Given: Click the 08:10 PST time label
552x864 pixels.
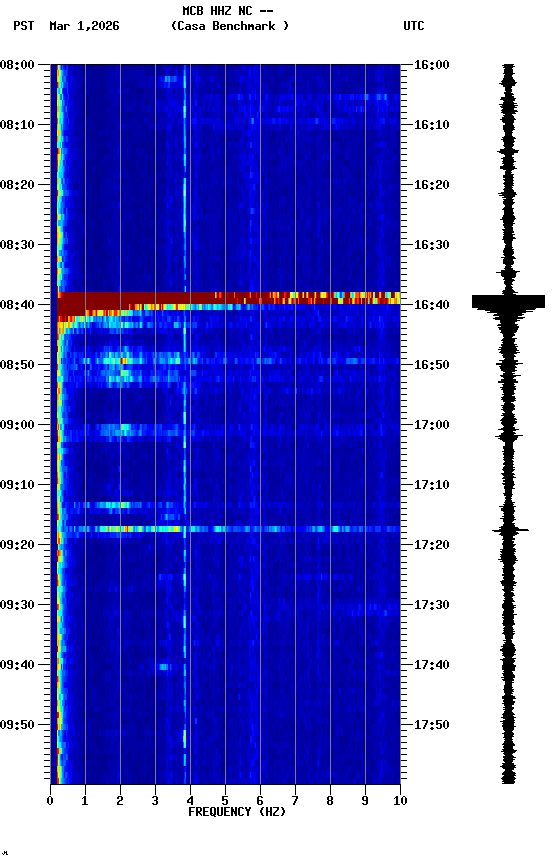Looking at the screenshot, I should 17,125.
